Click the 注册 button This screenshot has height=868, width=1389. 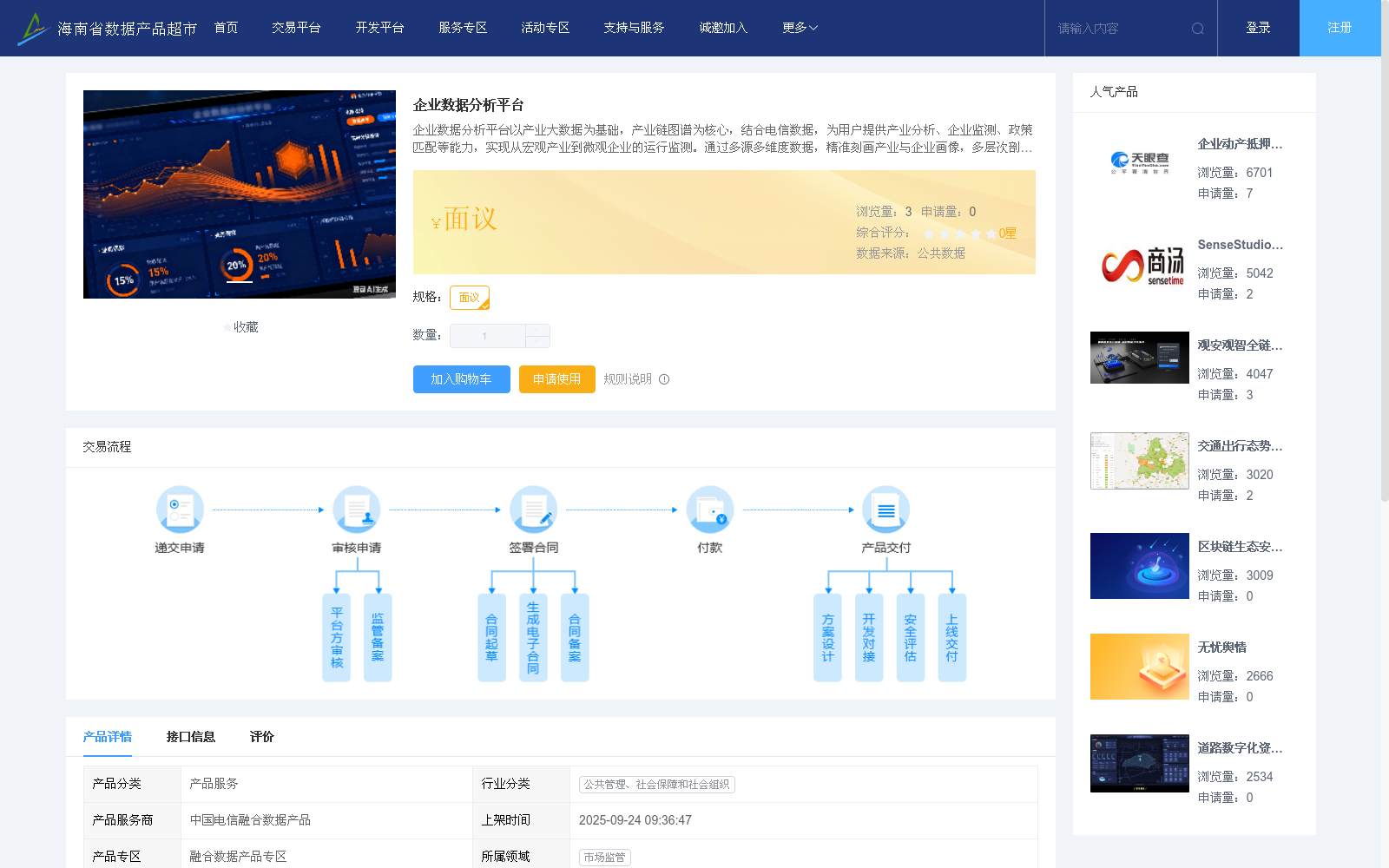tap(1340, 28)
